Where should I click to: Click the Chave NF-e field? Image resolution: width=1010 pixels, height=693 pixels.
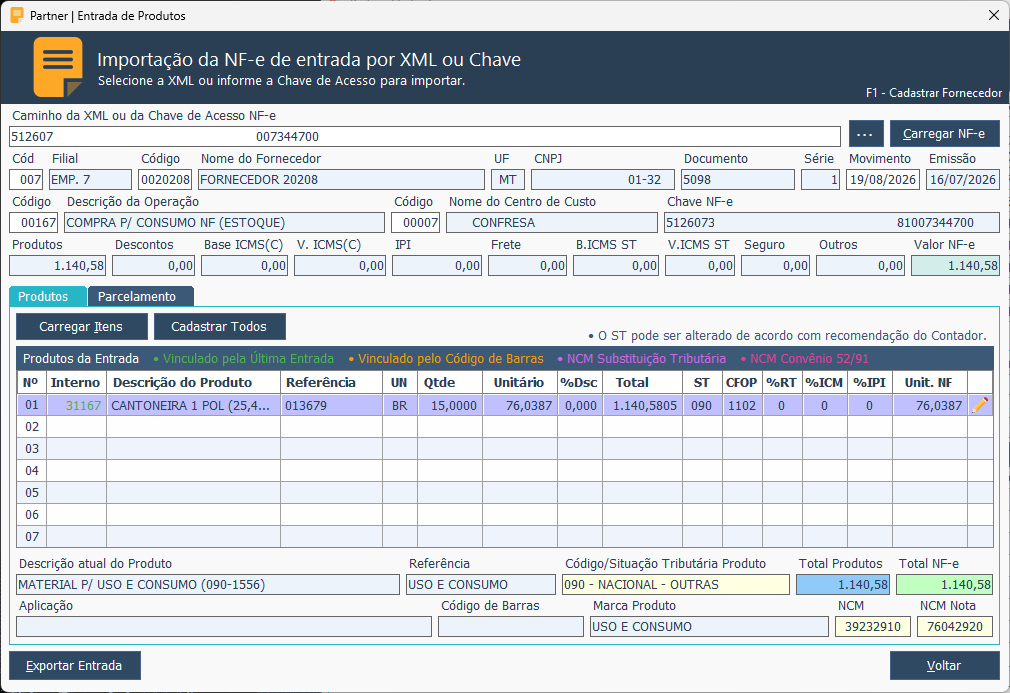pyautogui.click(x=832, y=223)
